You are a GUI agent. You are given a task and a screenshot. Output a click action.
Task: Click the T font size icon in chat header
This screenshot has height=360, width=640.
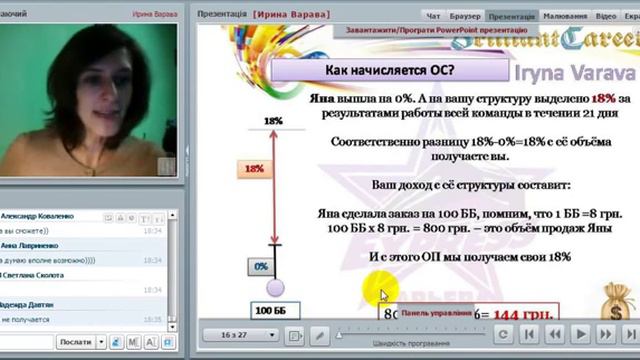144,219
